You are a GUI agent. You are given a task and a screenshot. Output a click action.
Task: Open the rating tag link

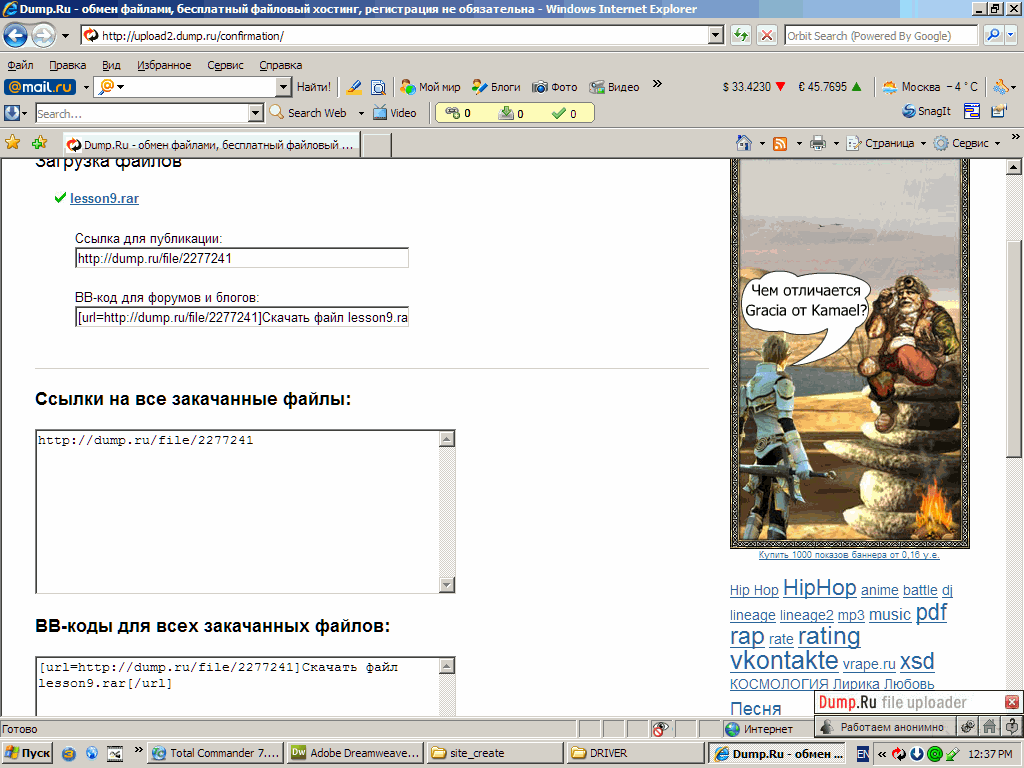829,636
